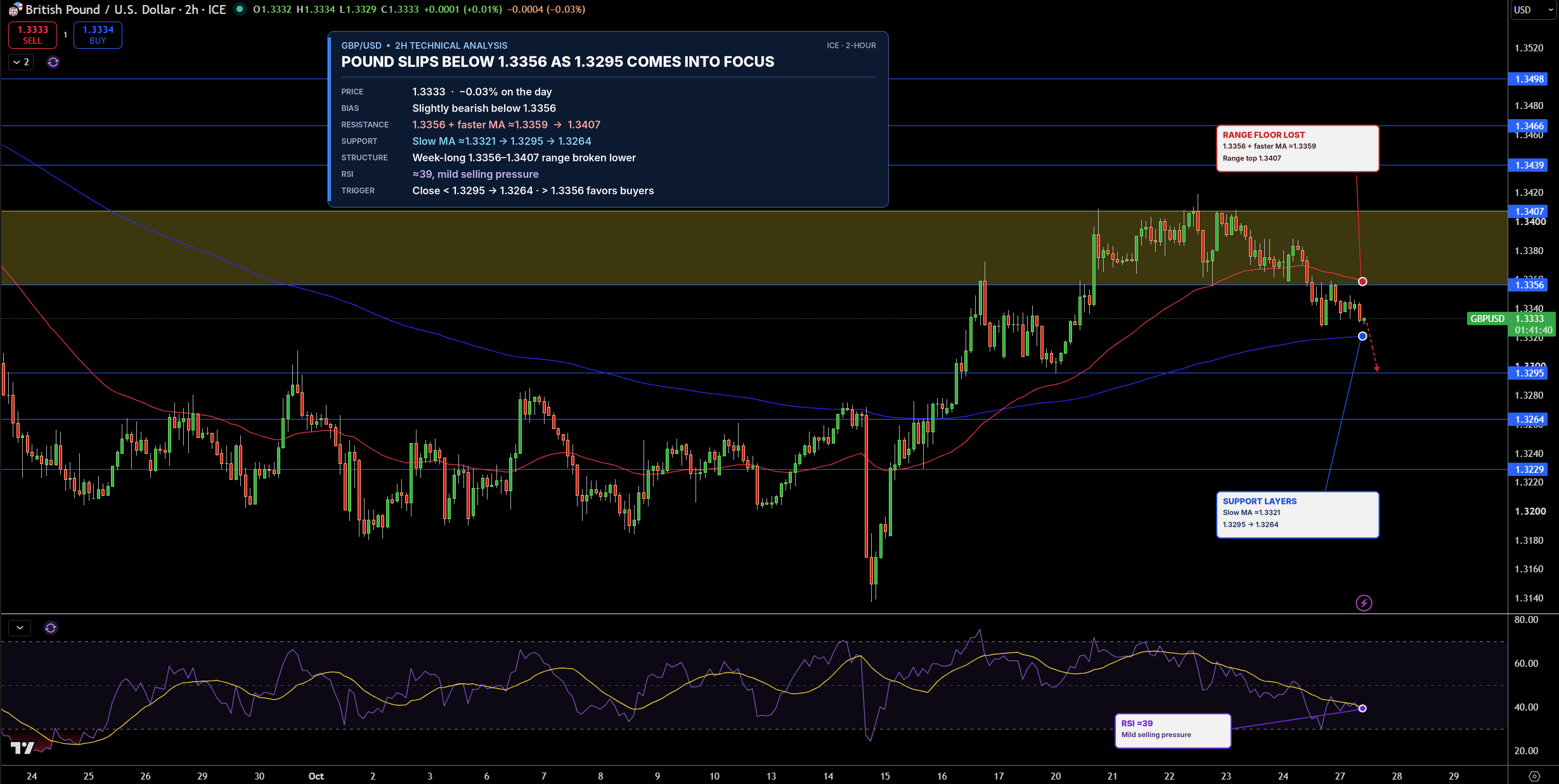
Task: Select the 1.3407 price level label
Action: coord(1529,212)
